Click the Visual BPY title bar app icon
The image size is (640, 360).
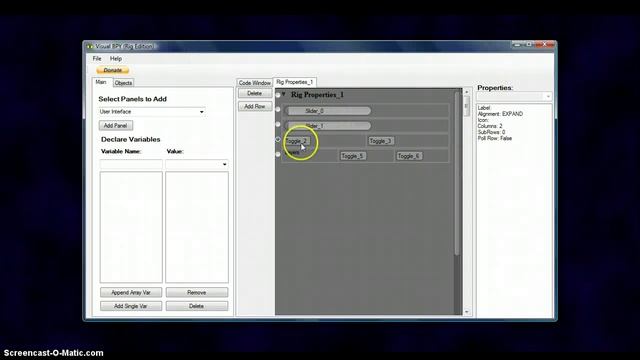point(90,47)
